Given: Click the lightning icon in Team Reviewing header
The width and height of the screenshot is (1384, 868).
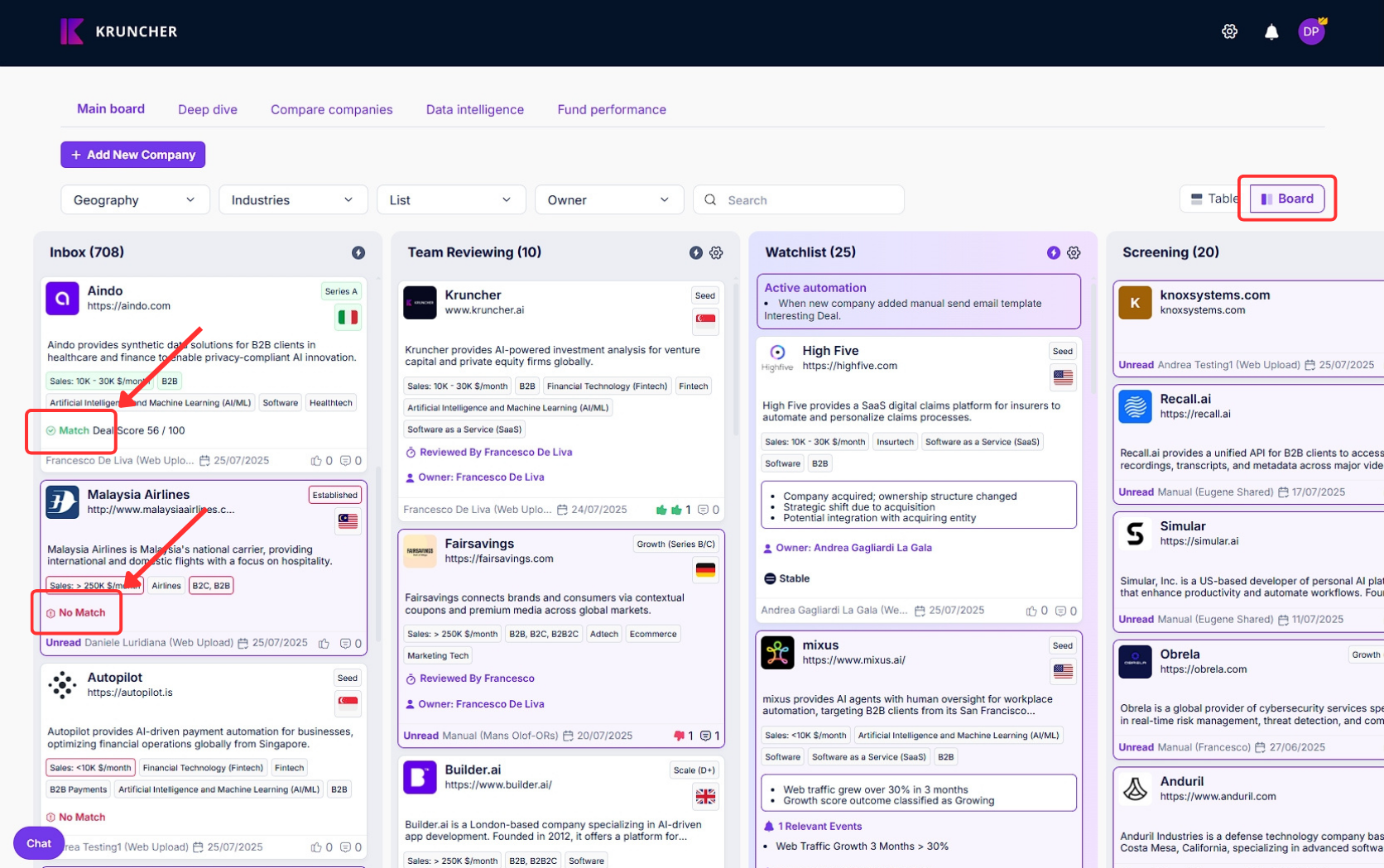Looking at the screenshot, I should [695, 252].
